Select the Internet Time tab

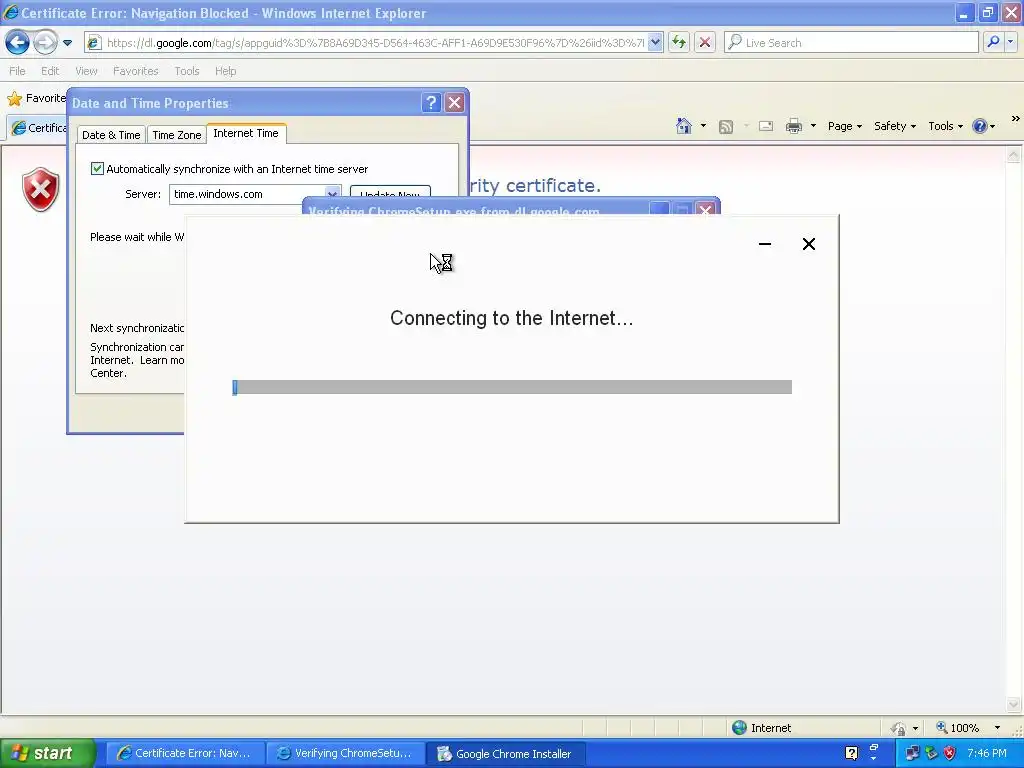coord(246,133)
